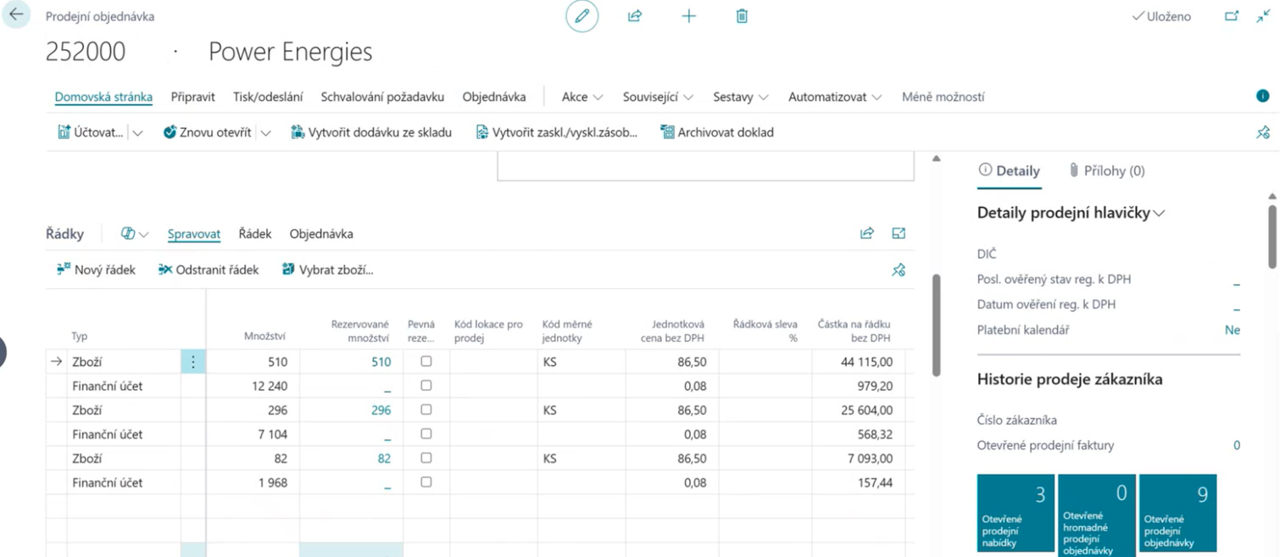Click the trash delete icon
Screen dimensions: 1280x557
742,16
